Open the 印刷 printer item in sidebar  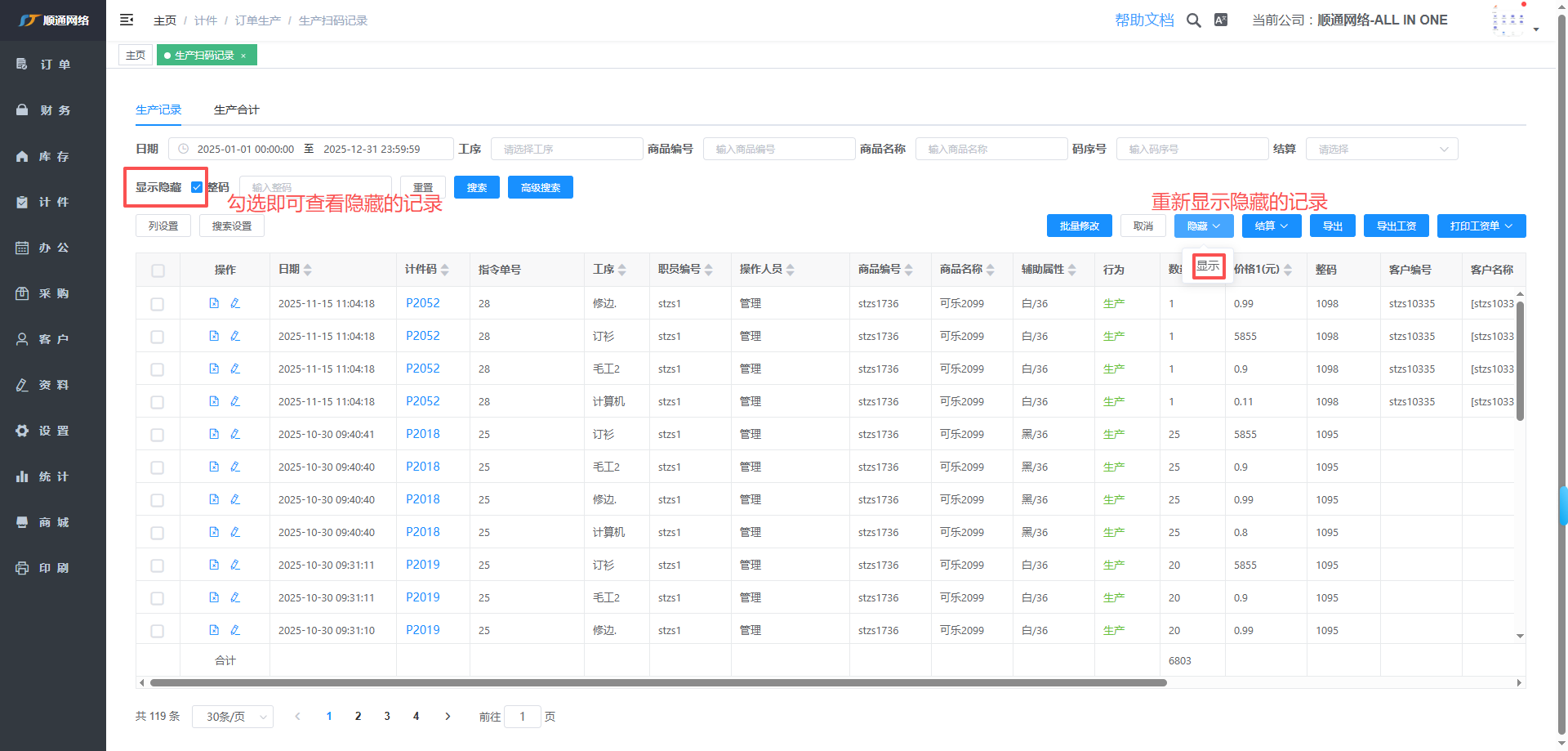pyautogui.click(x=23, y=568)
